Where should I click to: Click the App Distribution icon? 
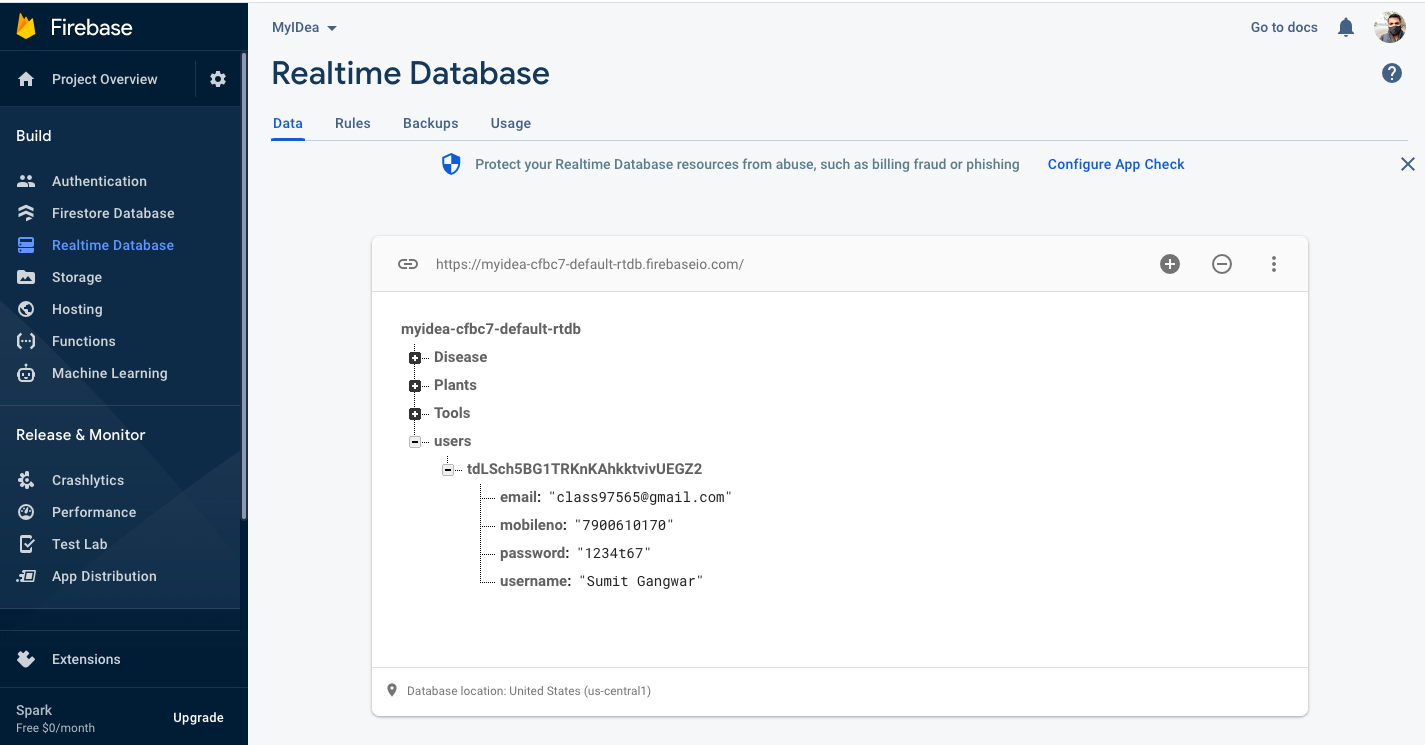click(26, 576)
